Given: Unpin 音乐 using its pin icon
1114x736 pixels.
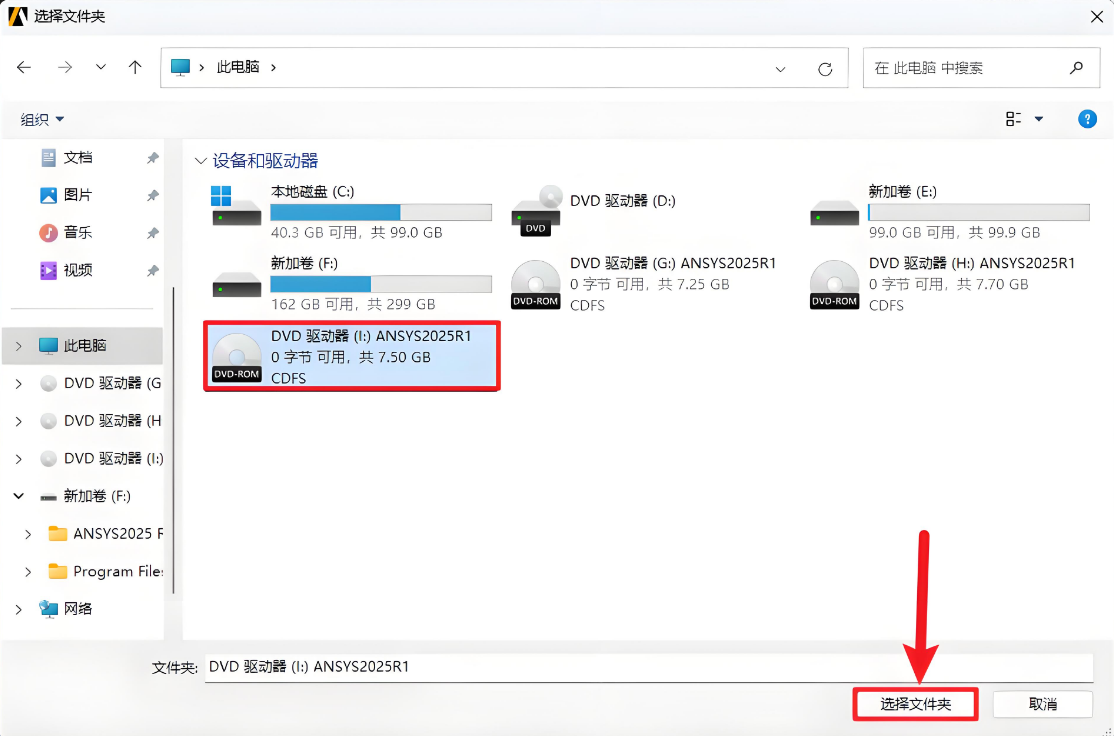Looking at the screenshot, I should pos(152,233).
